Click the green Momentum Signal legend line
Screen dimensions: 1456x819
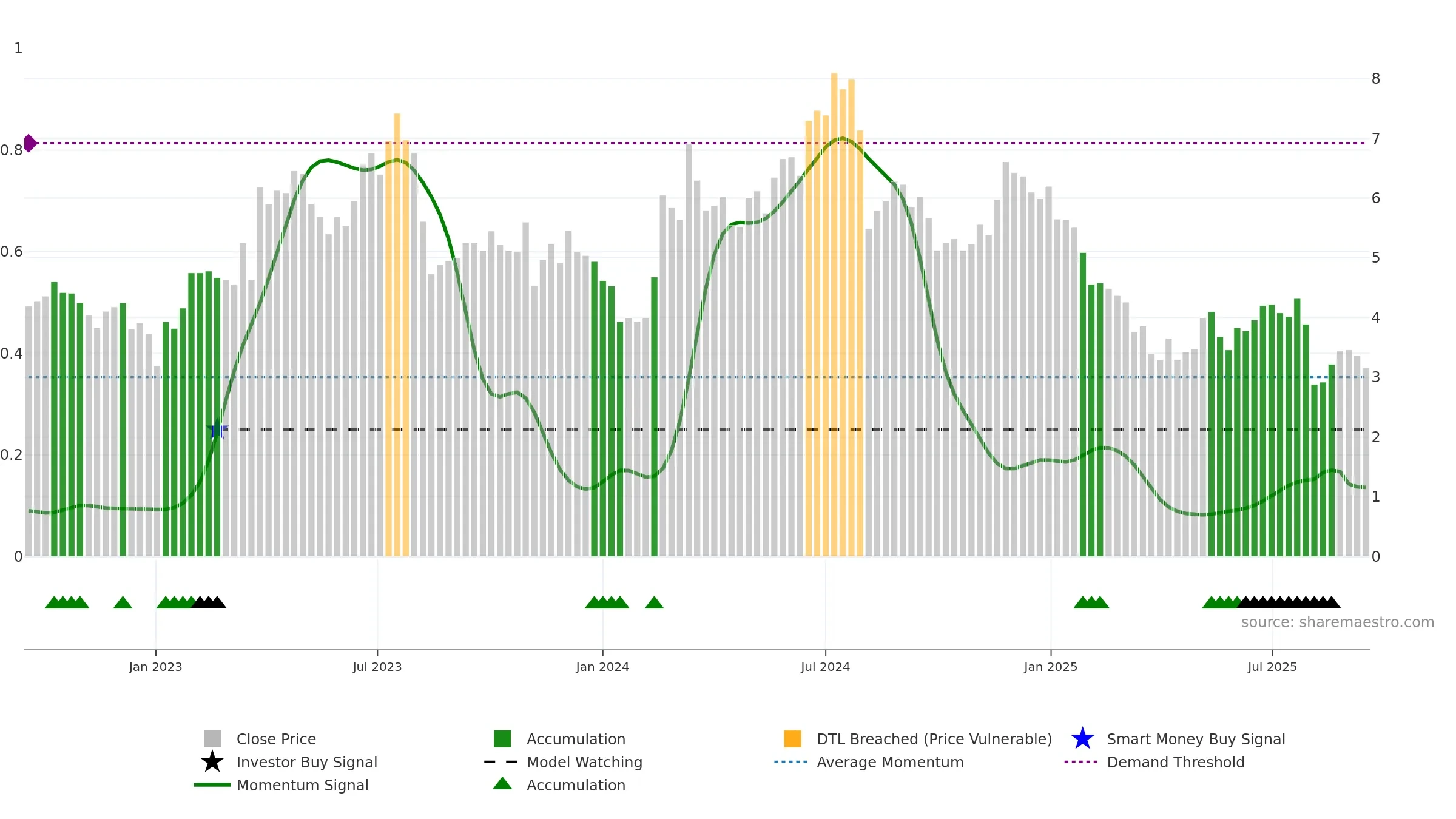click(x=212, y=784)
